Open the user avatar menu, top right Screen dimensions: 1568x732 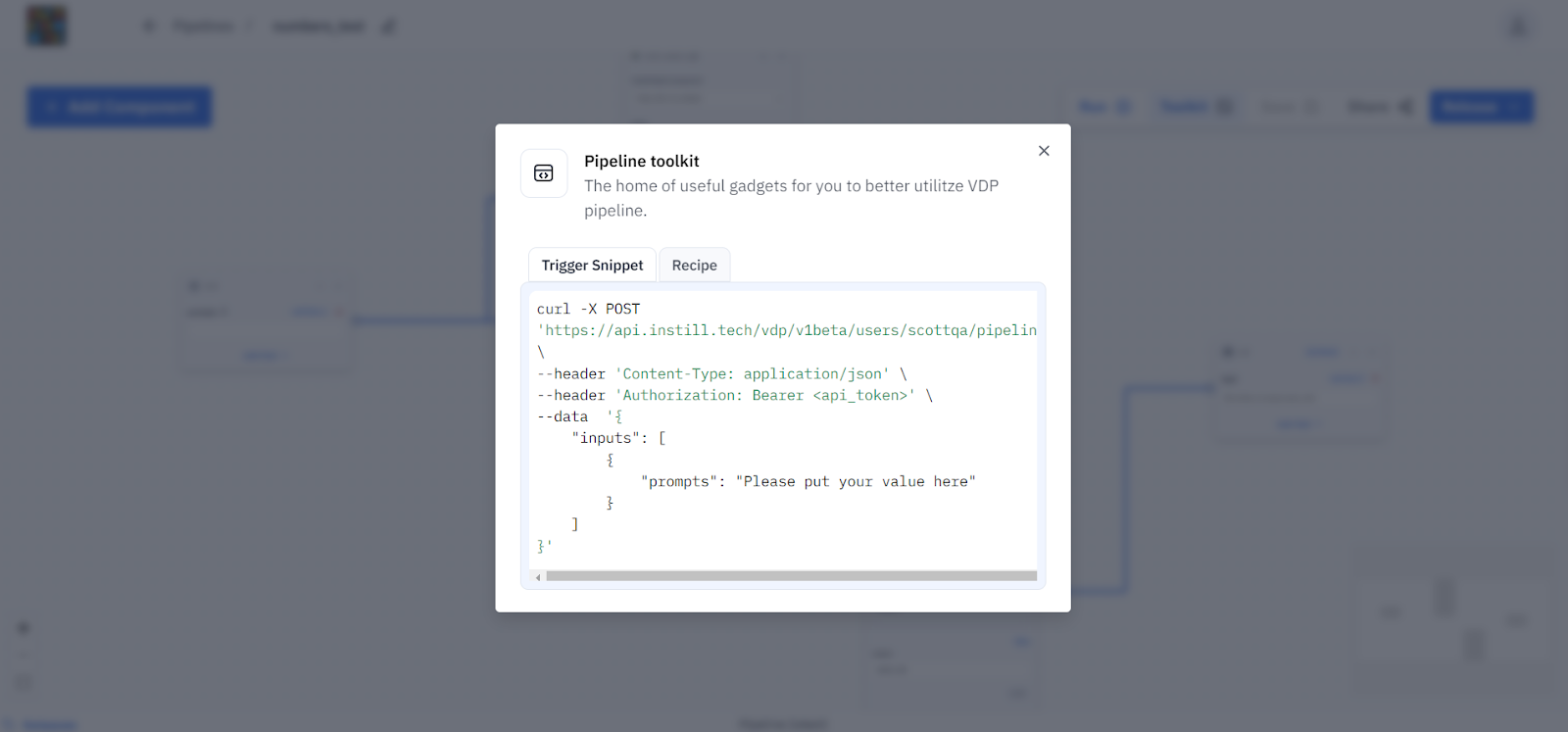point(1518,27)
